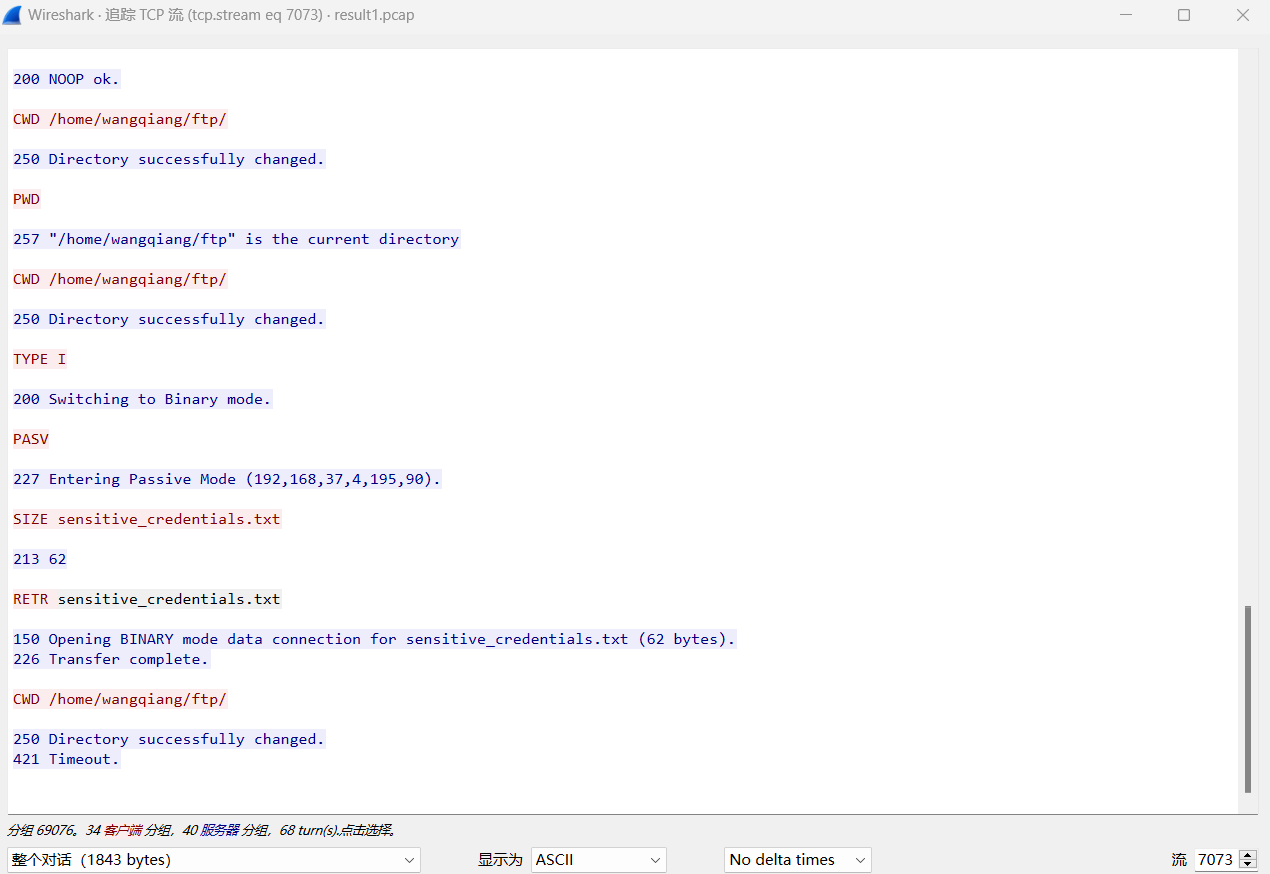Screen dimensions: 1270x874
Task: Click the 流 stream label
Action: (1179, 860)
